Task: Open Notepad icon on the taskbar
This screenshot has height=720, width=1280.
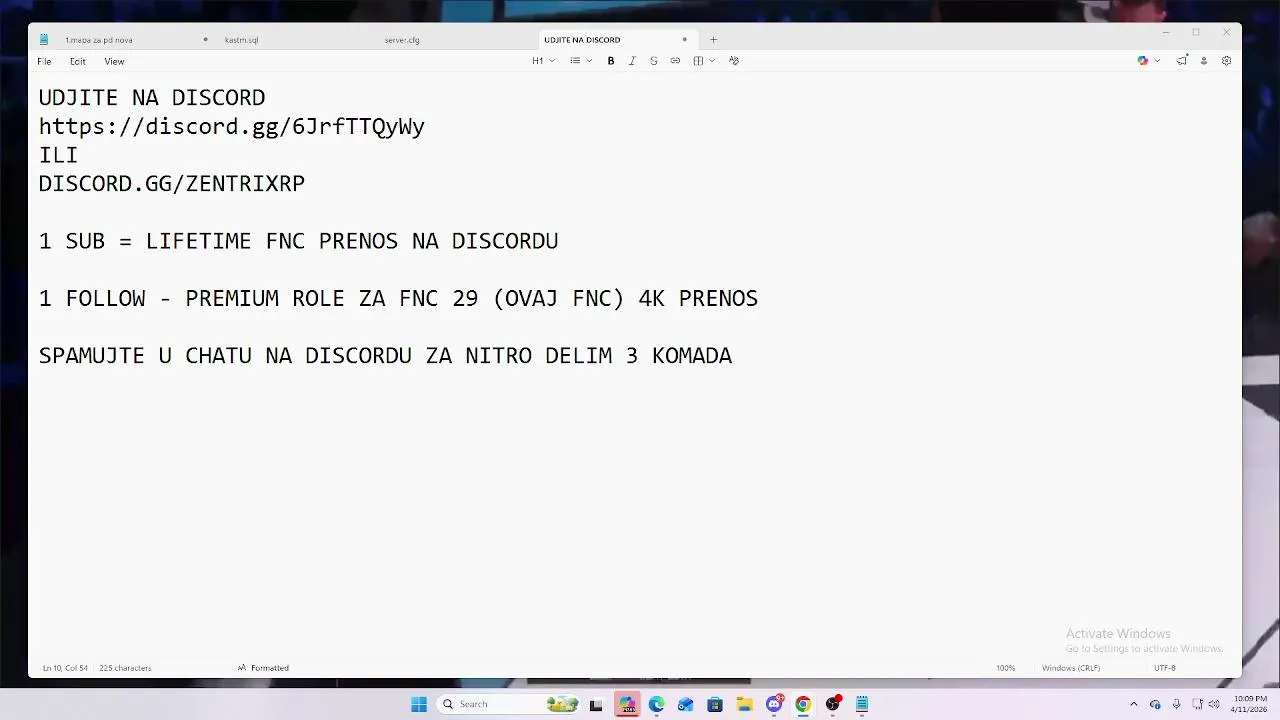Action: [862, 704]
